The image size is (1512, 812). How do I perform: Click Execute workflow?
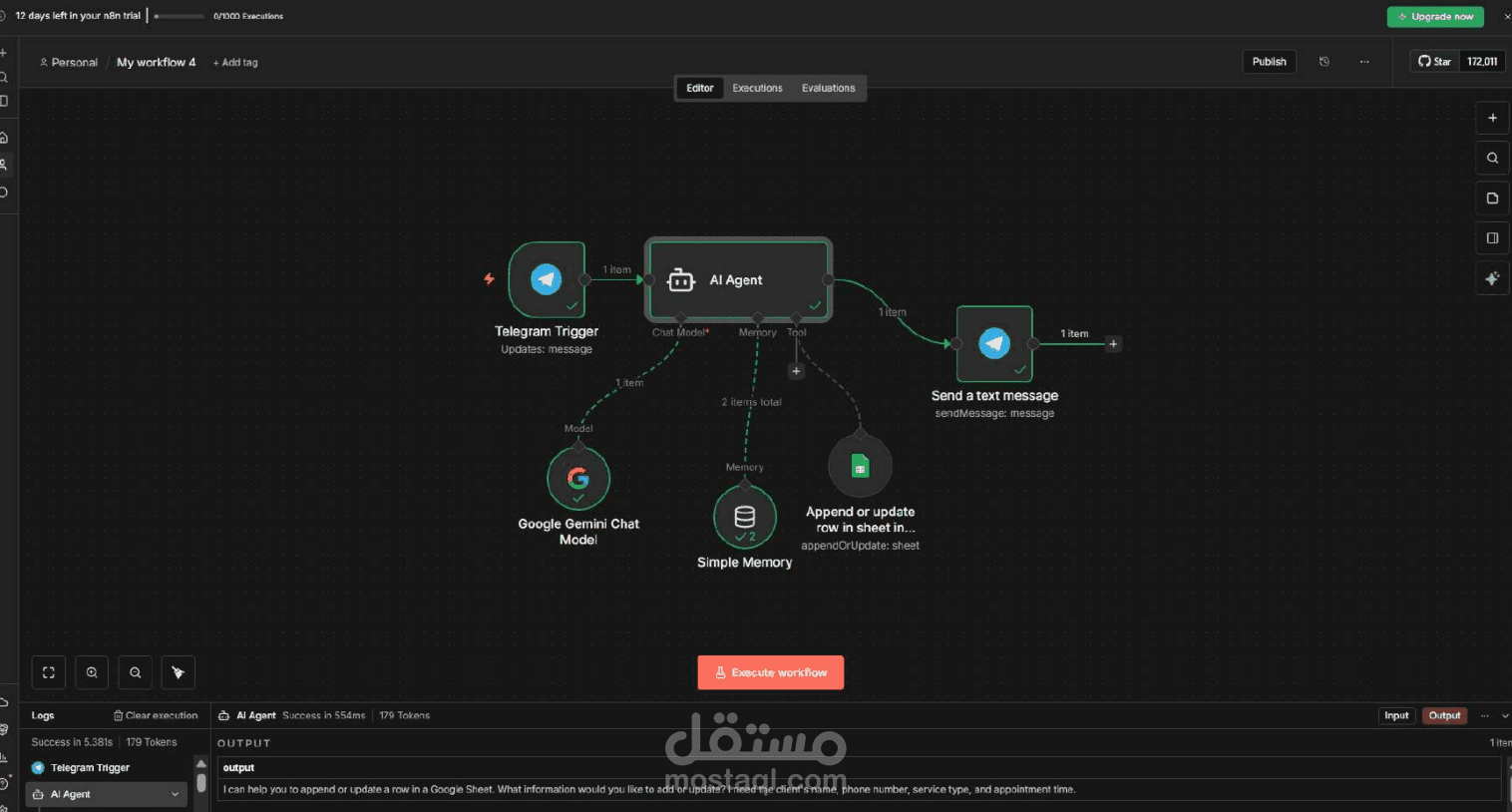coord(770,672)
